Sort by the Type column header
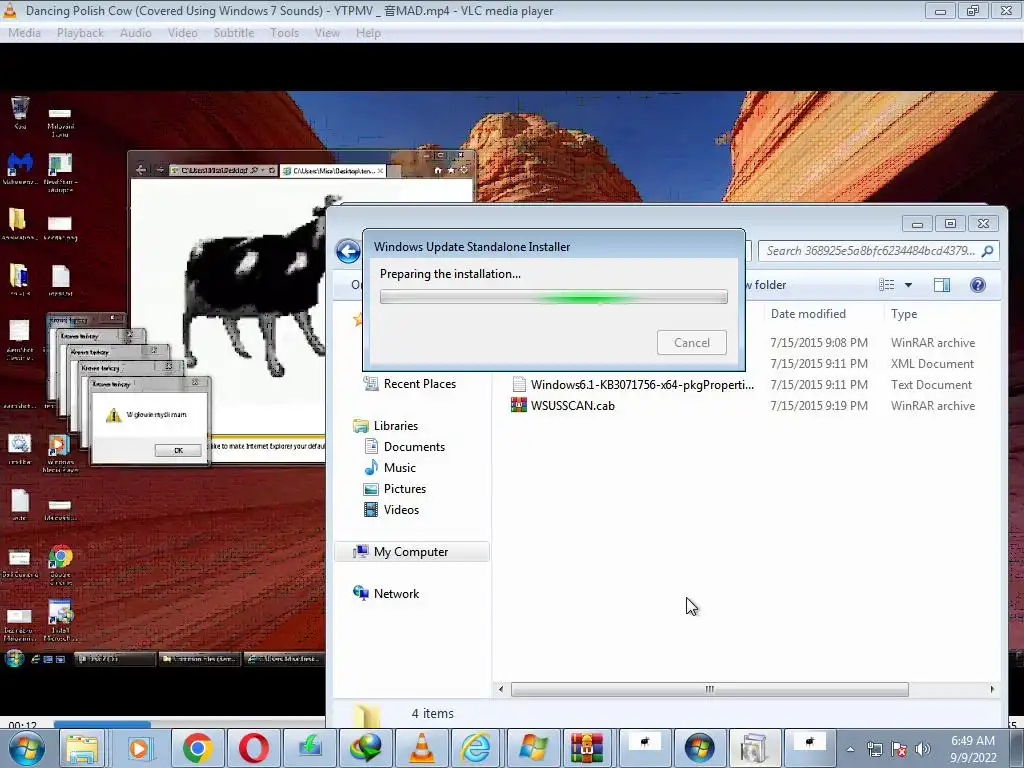This screenshot has height=768, width=1024. coord(904,314)
